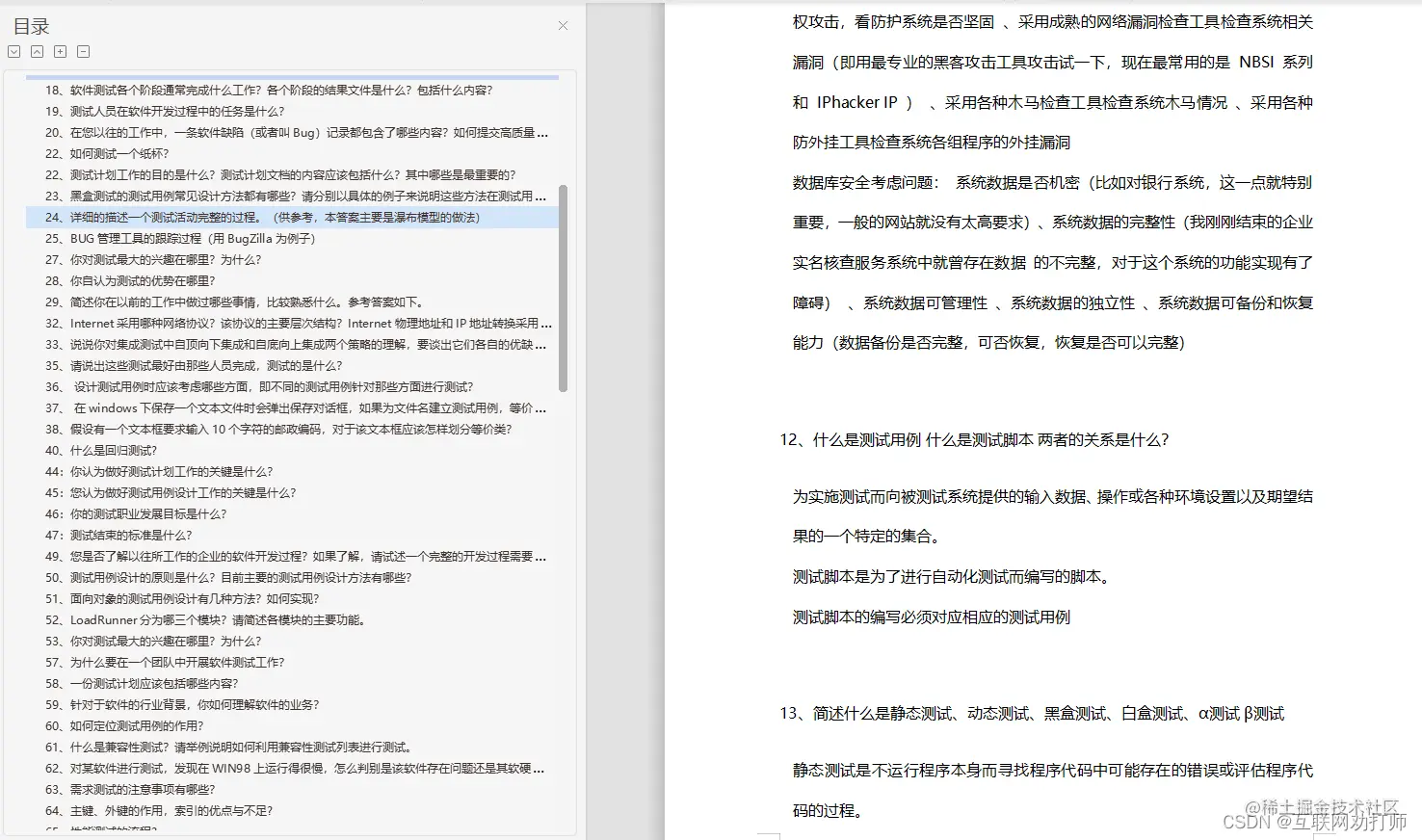Click the downward chevron icon in 目录 toolbar
This screenshot has width=1422, height=840.
point(13,51)
